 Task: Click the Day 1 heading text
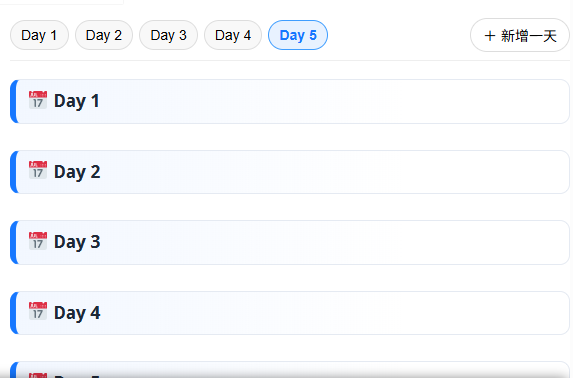pyautogui.click(x=77, y=101)
